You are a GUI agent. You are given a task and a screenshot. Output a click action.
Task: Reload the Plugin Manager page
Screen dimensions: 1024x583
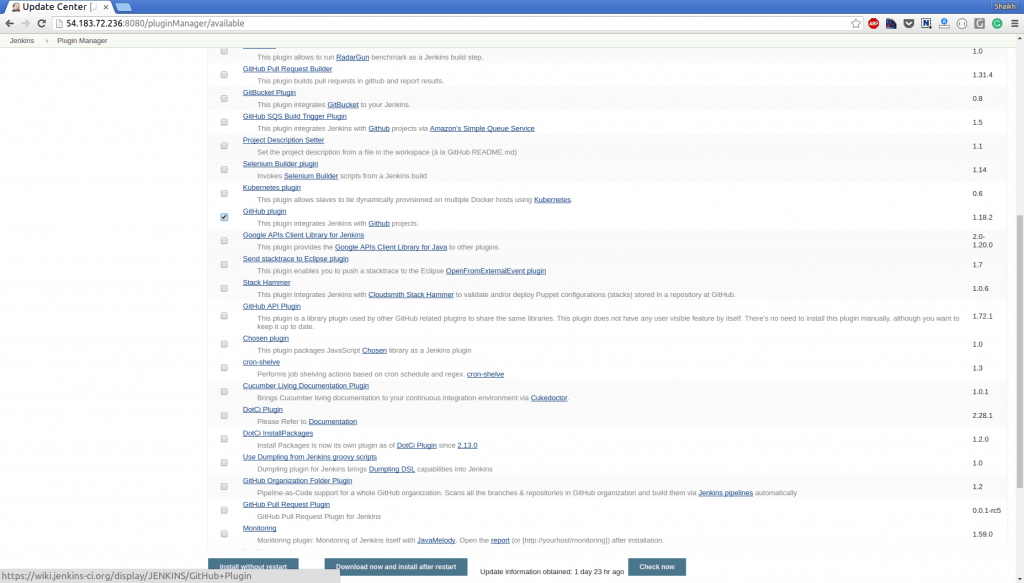click(40, 22)
